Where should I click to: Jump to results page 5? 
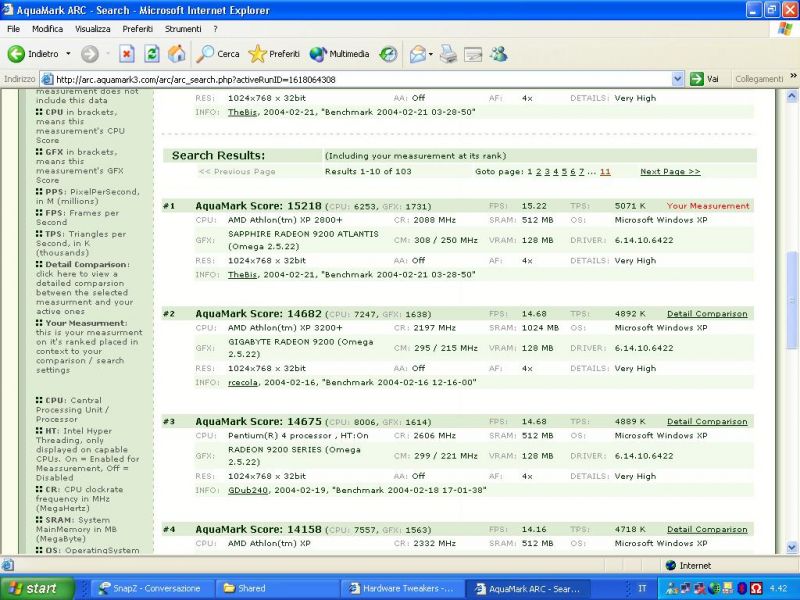pyautogui.click(x=564, y=171)
